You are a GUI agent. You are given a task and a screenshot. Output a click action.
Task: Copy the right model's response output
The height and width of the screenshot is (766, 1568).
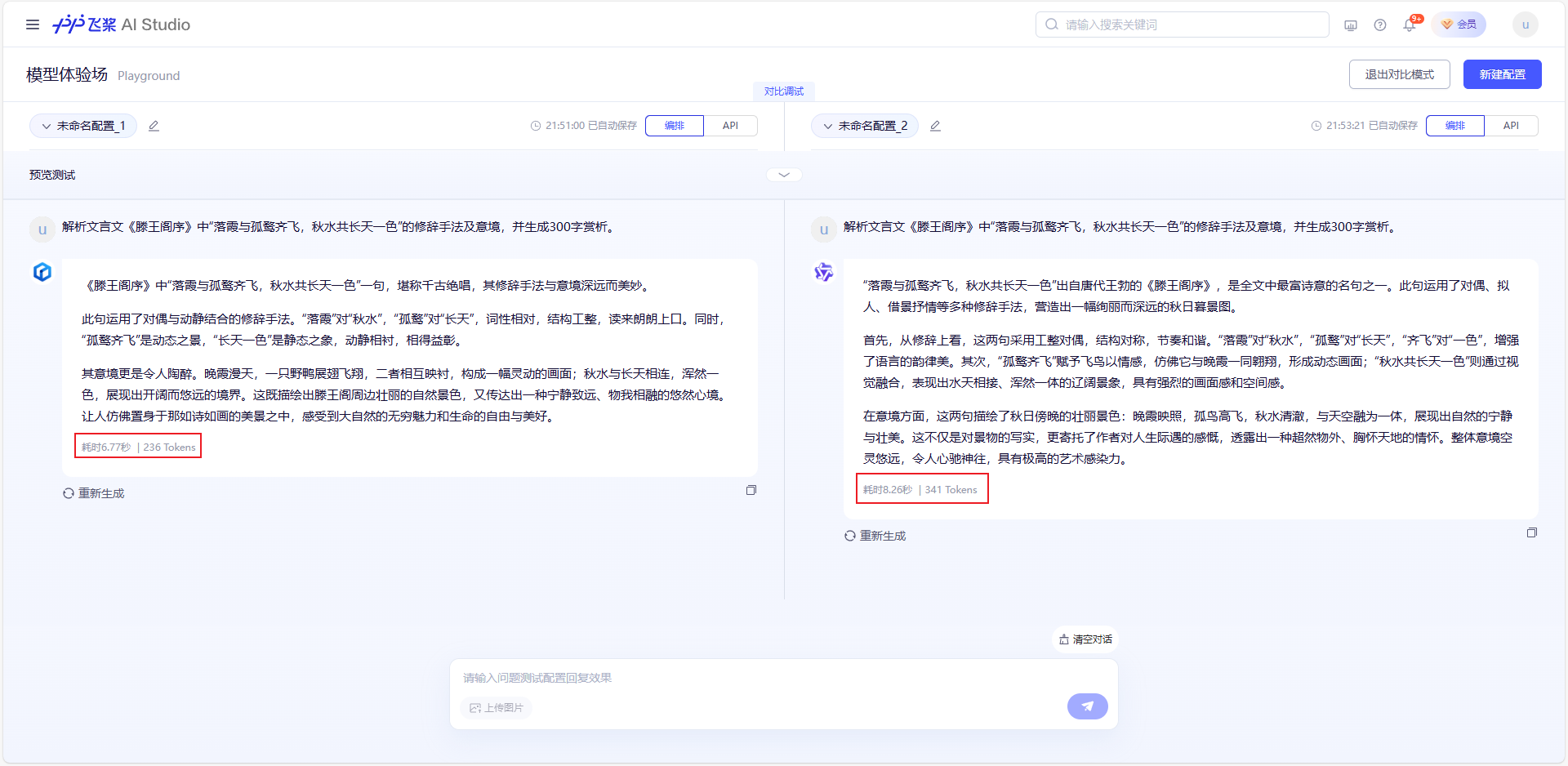(1533, 532)
